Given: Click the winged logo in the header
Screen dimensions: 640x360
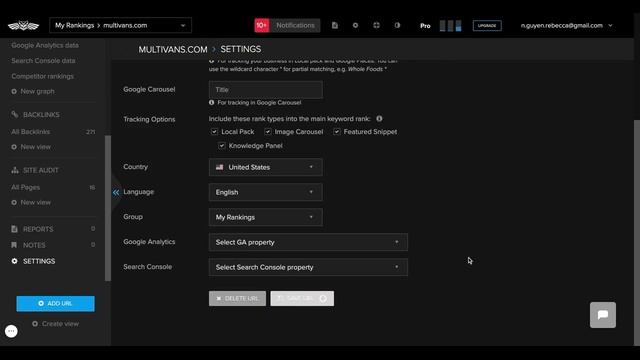Looking at the screenshot, I should pyautogui.click(x=23, y=26).
